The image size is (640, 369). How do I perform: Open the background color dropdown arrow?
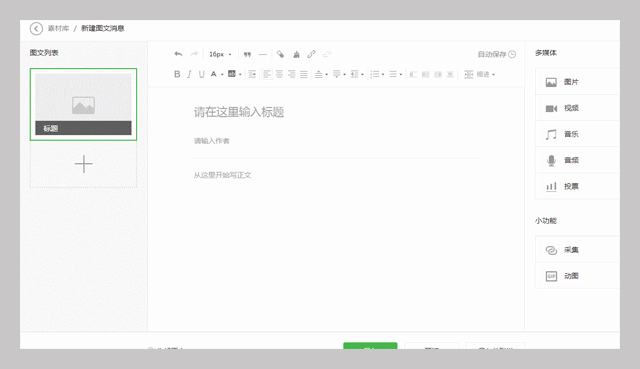pyautogui.click(x=240, y=74)
